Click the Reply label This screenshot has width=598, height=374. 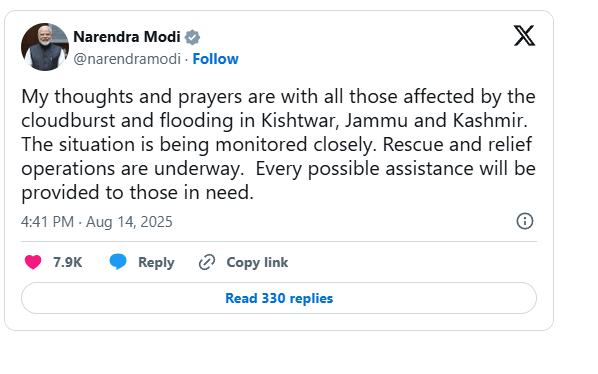pos(156,262)
